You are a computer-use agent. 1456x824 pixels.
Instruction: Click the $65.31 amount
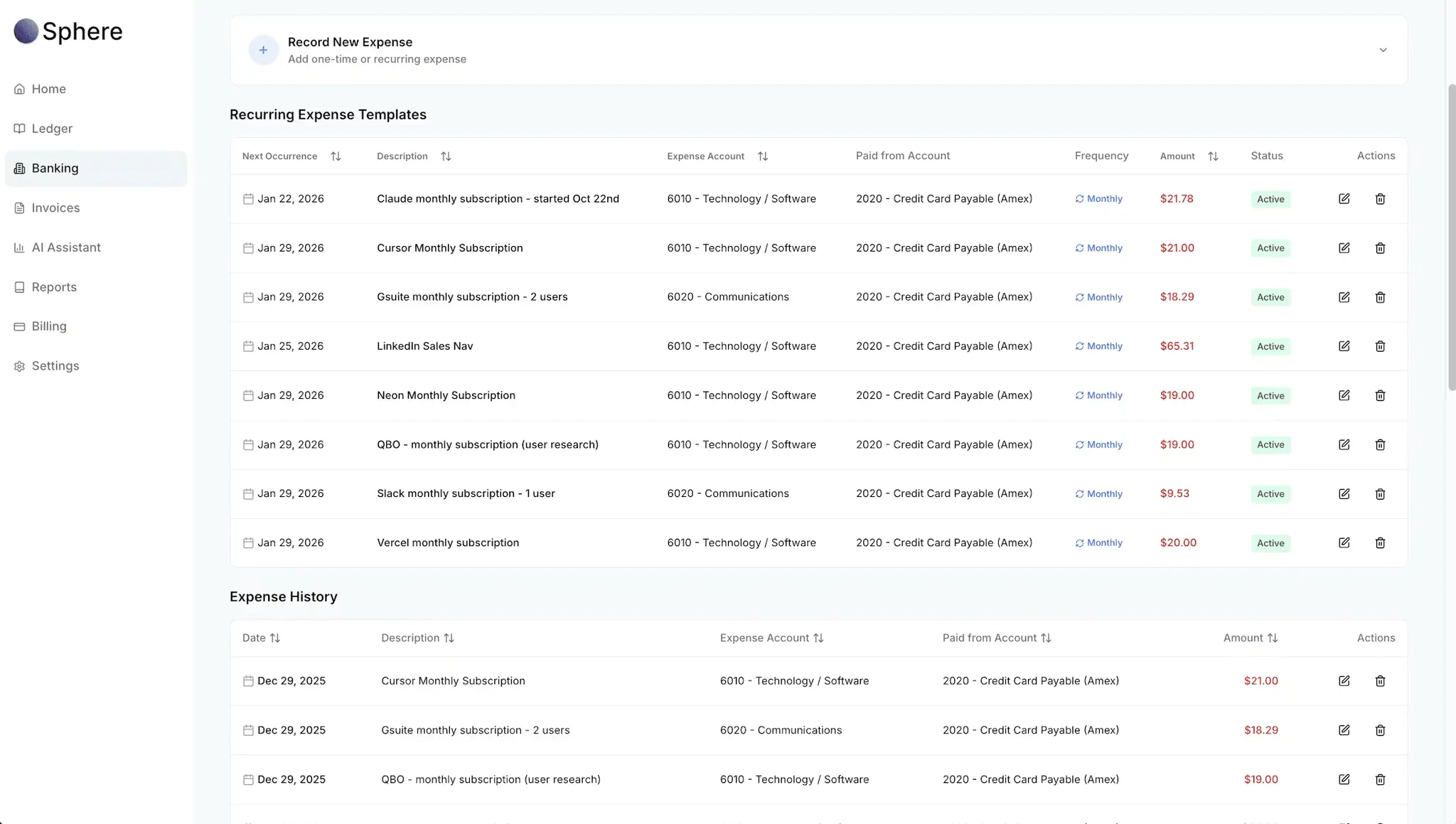click(1177, 346)
